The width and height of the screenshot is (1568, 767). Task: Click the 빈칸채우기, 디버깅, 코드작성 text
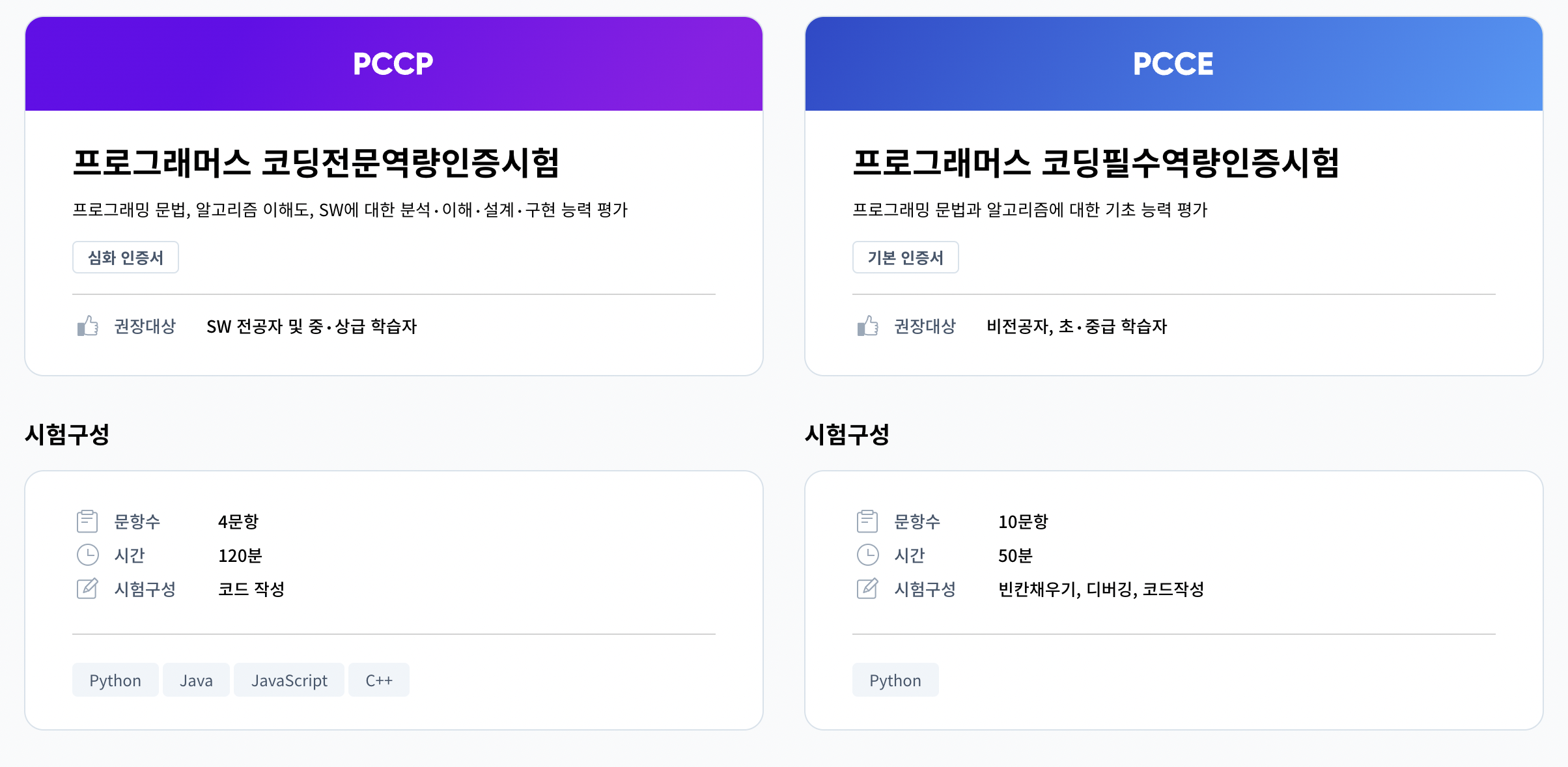click(1101, 589)
